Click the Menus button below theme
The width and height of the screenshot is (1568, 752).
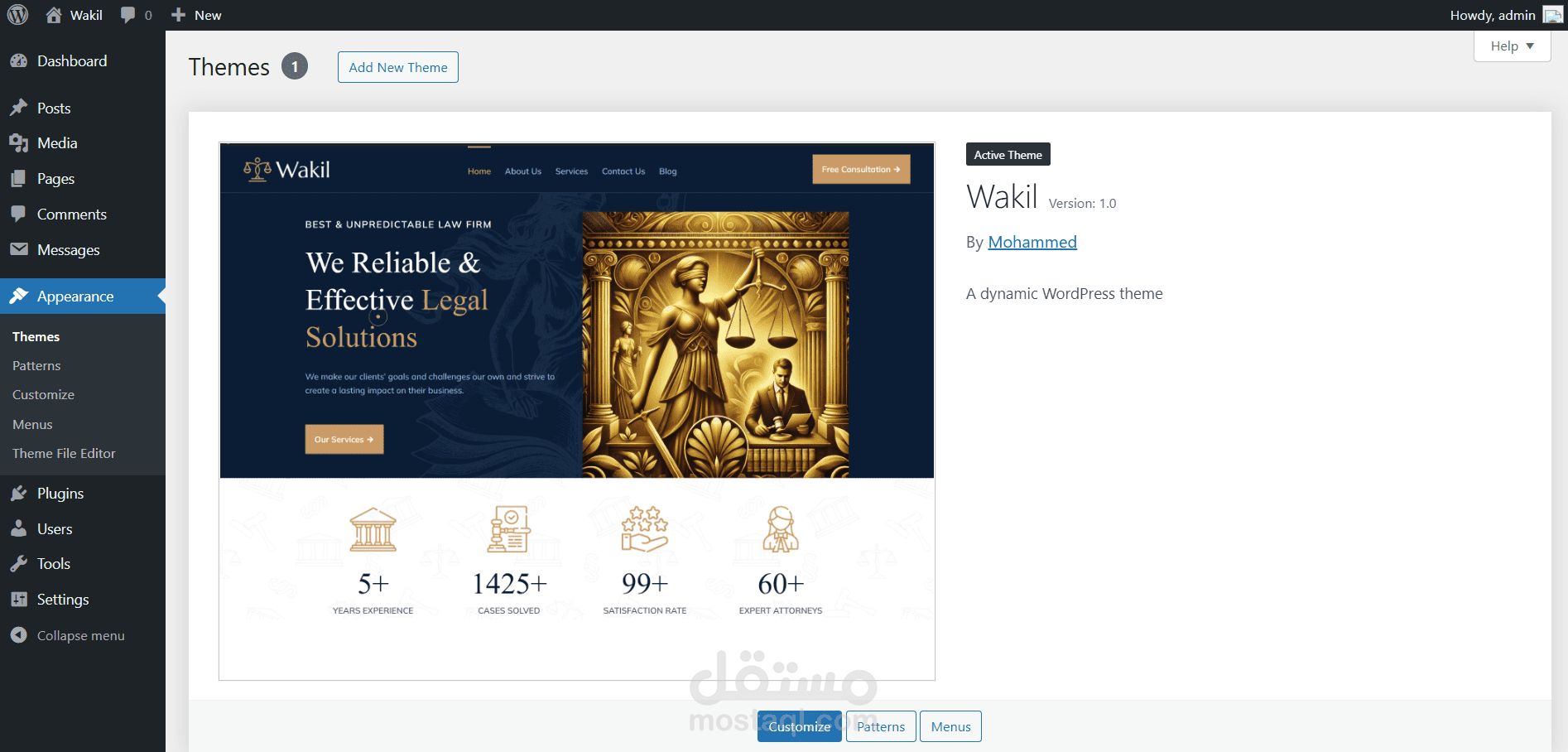coord(950,726)
